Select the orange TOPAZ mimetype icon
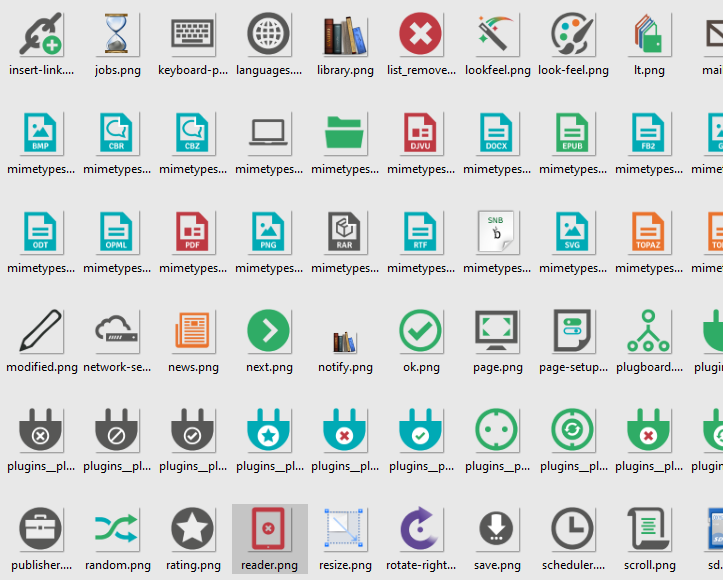Screen dimensions: 723x580 [x=648, y=232]
